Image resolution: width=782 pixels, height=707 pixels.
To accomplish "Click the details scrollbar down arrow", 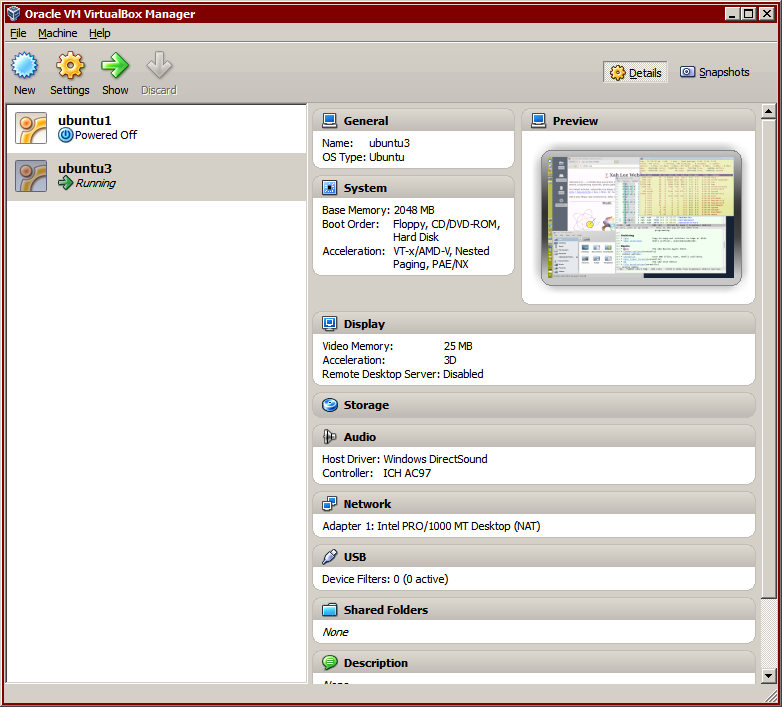I will coord(768,676).
